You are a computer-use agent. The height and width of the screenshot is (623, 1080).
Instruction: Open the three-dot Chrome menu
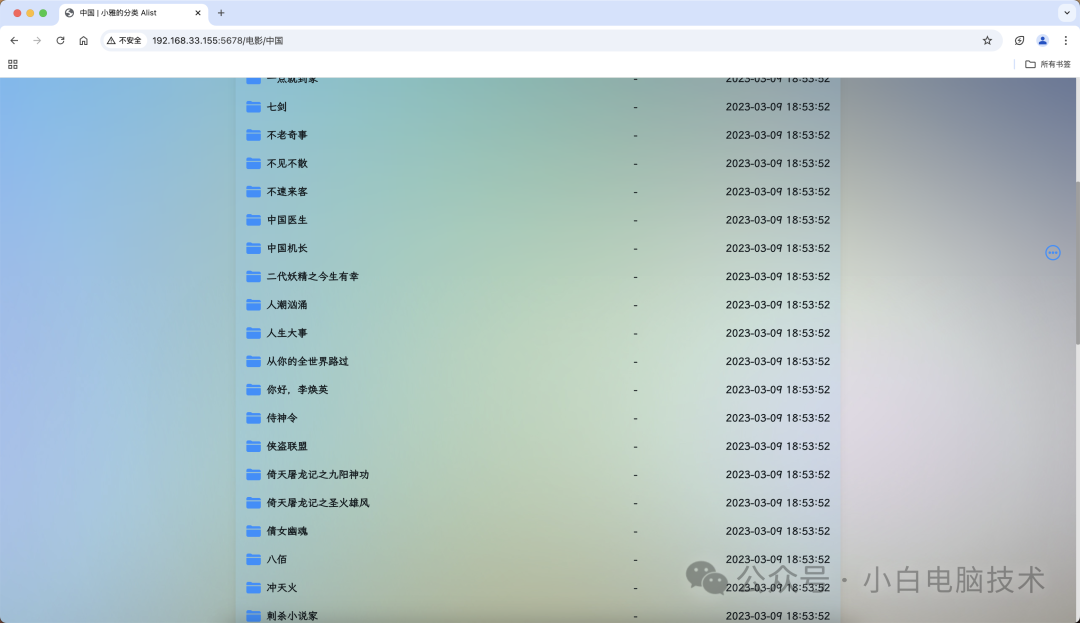coord(1066,40)
